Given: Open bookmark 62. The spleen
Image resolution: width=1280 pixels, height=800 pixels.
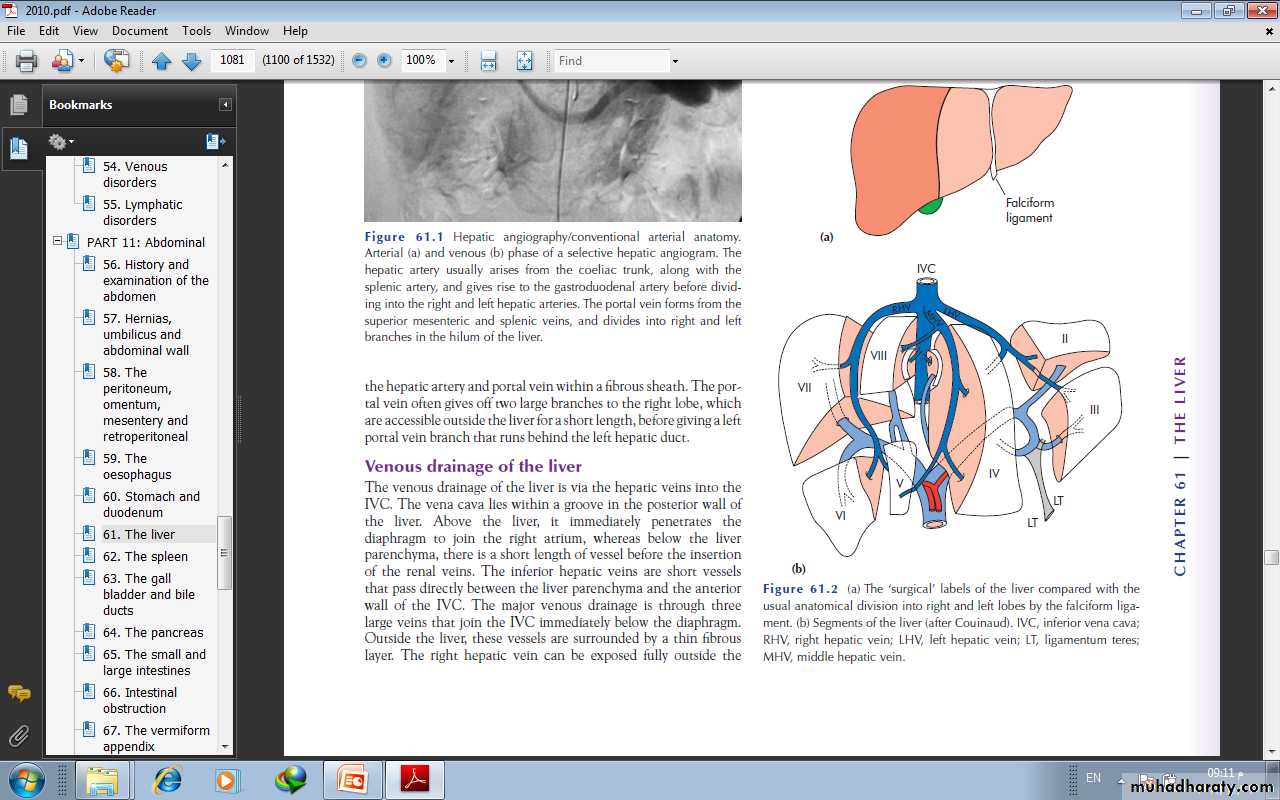Looking at the screenshot, I should 145,556.
